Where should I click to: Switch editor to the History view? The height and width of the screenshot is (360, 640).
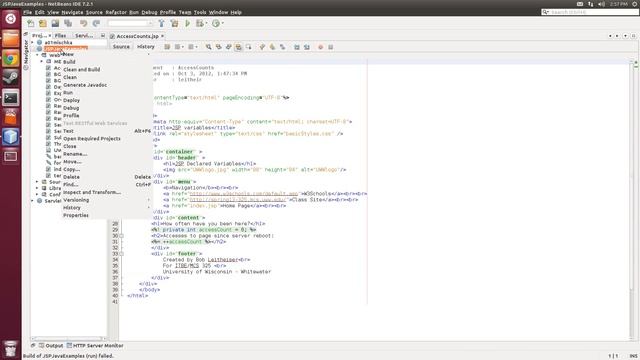point(146,47)
